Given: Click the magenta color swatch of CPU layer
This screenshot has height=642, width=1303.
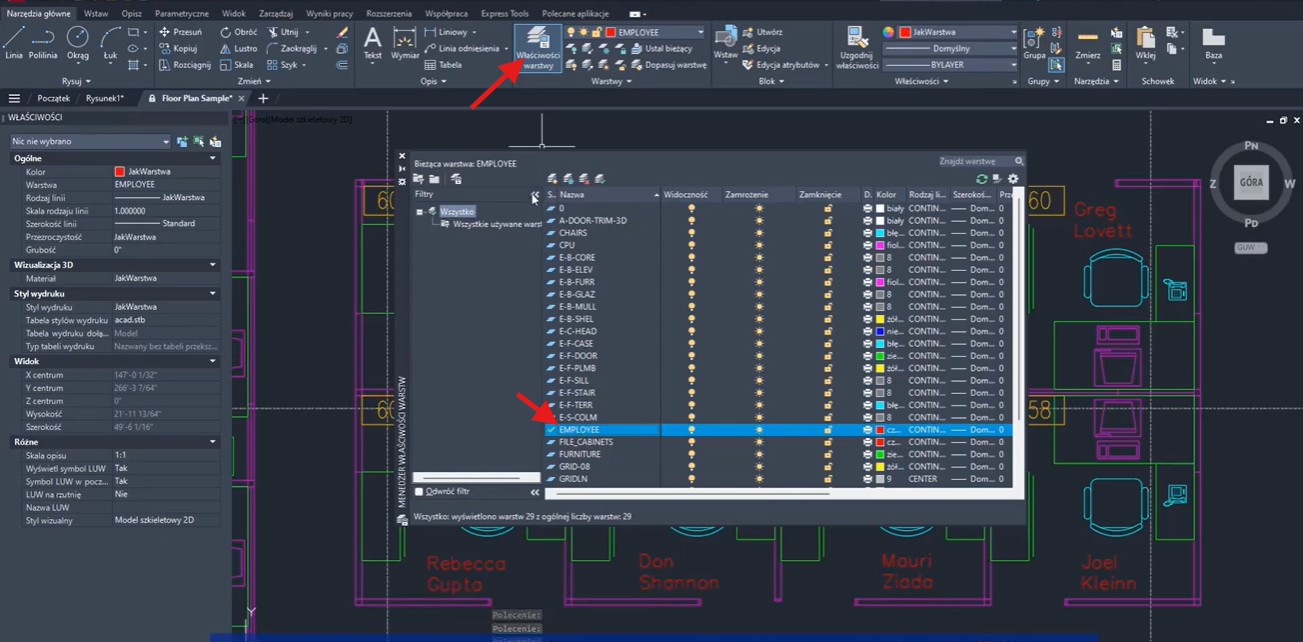Looking at the screenshot, I should (x=880, y=245).
